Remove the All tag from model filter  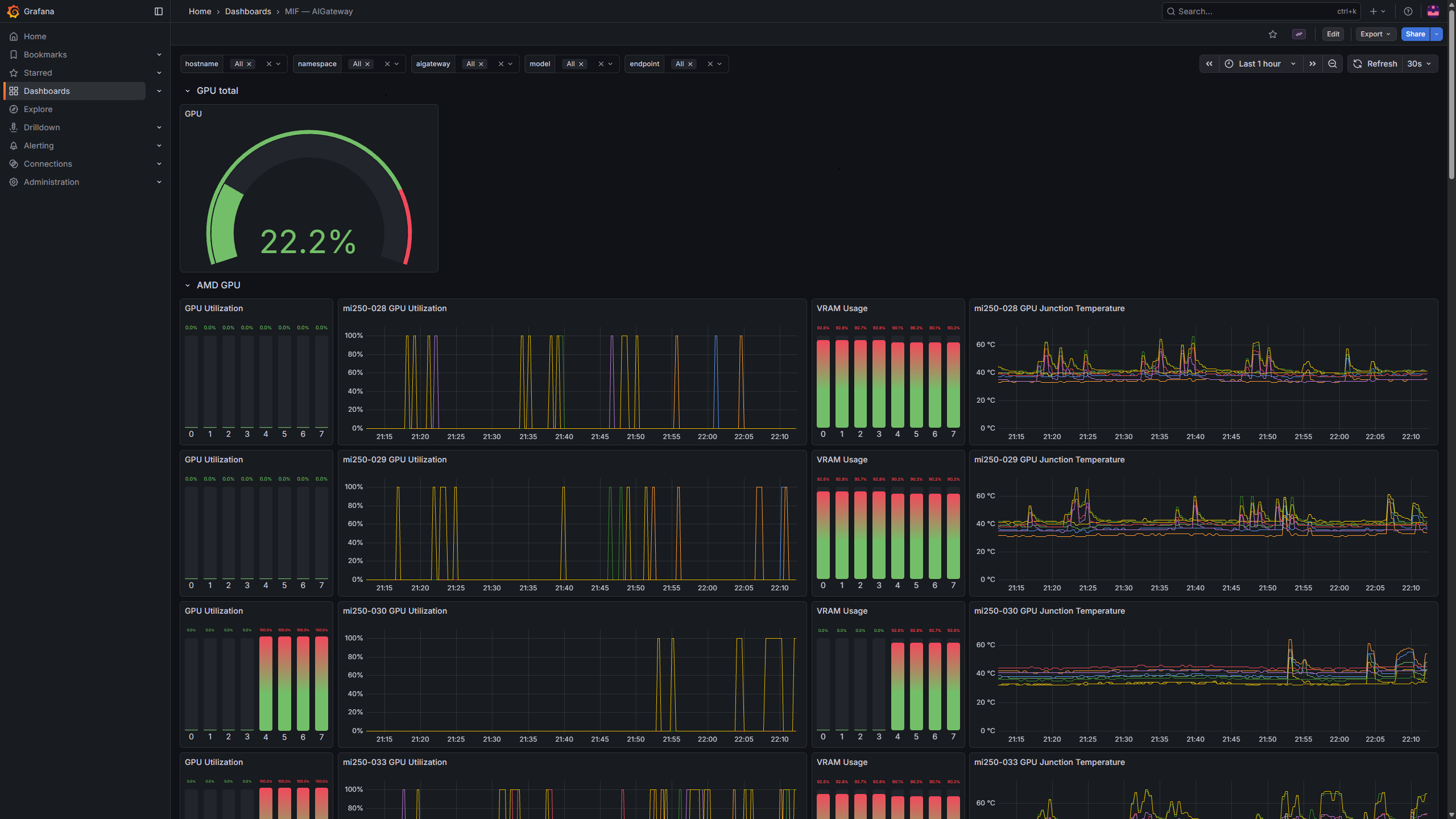pos(581,64)
